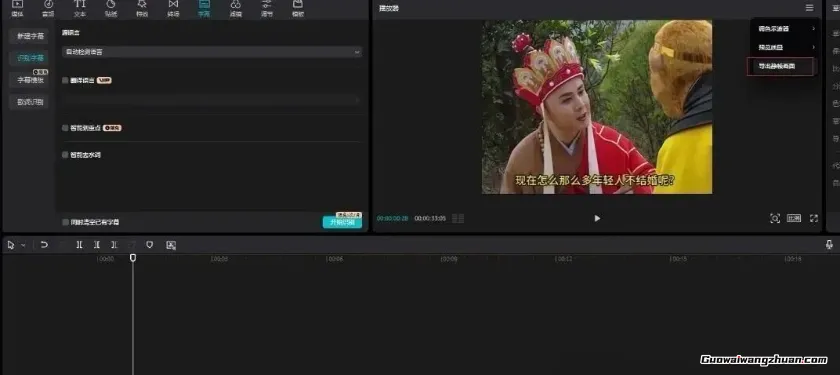Open the disabled translation language dropdown

(x=212, y=100)
